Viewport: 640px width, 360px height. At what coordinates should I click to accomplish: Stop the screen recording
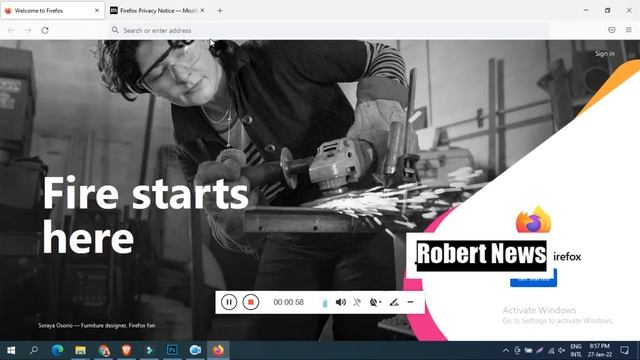(x=251, y=302)
